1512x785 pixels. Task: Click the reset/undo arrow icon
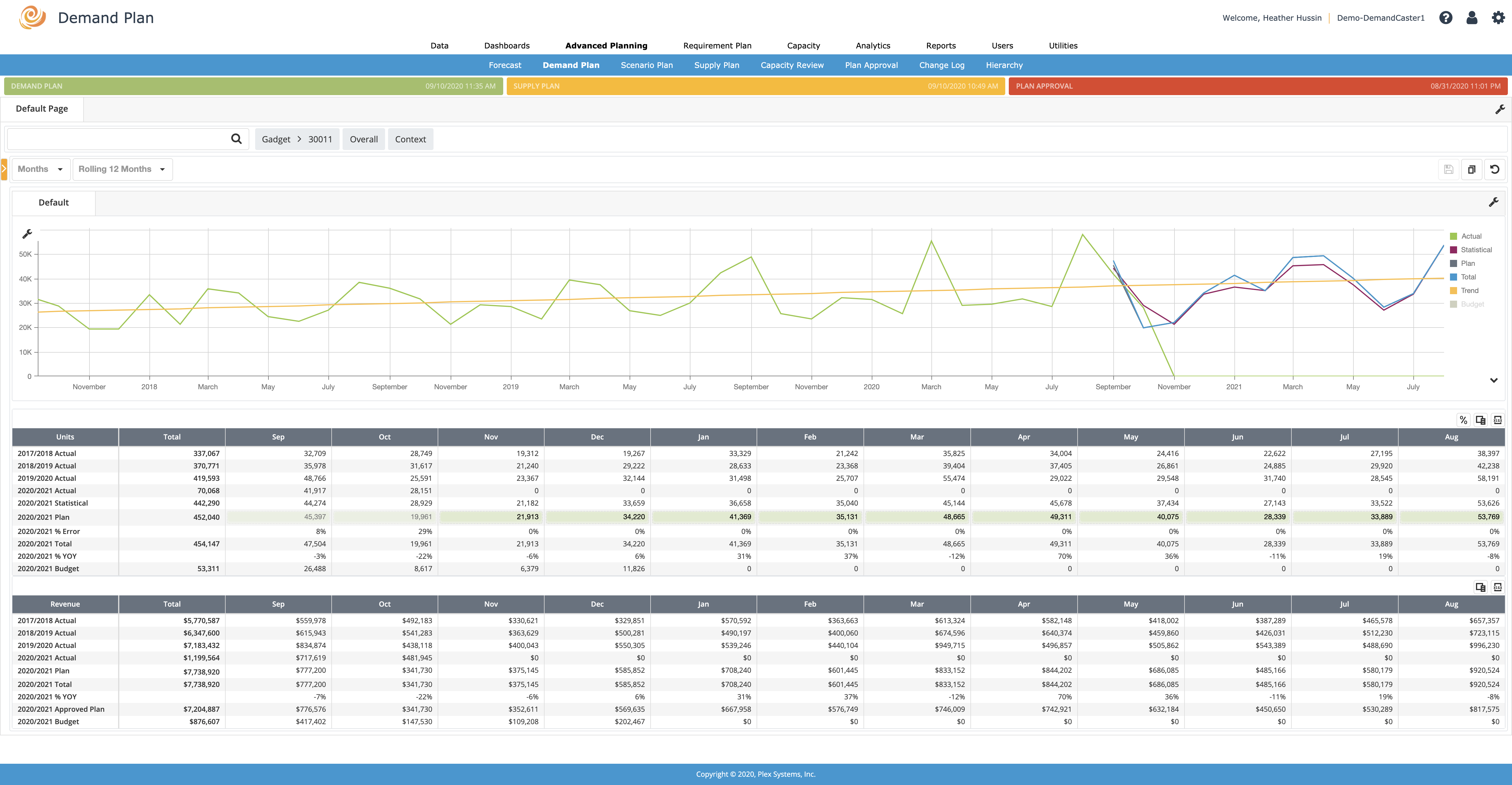(1494, 170)
